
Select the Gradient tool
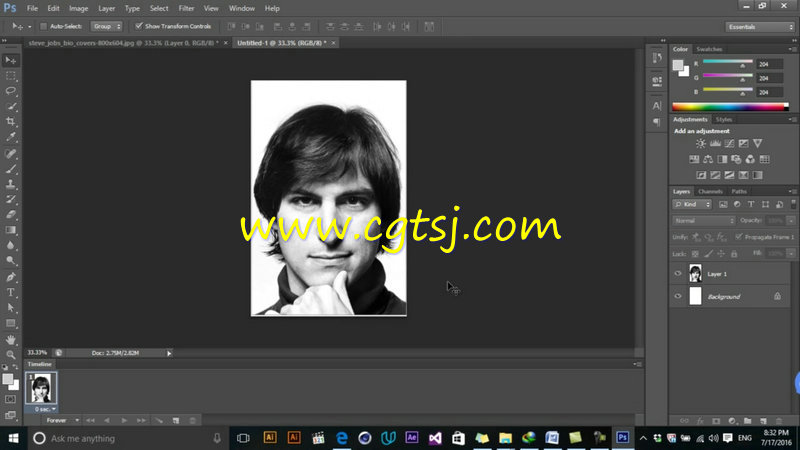point(11,230)
